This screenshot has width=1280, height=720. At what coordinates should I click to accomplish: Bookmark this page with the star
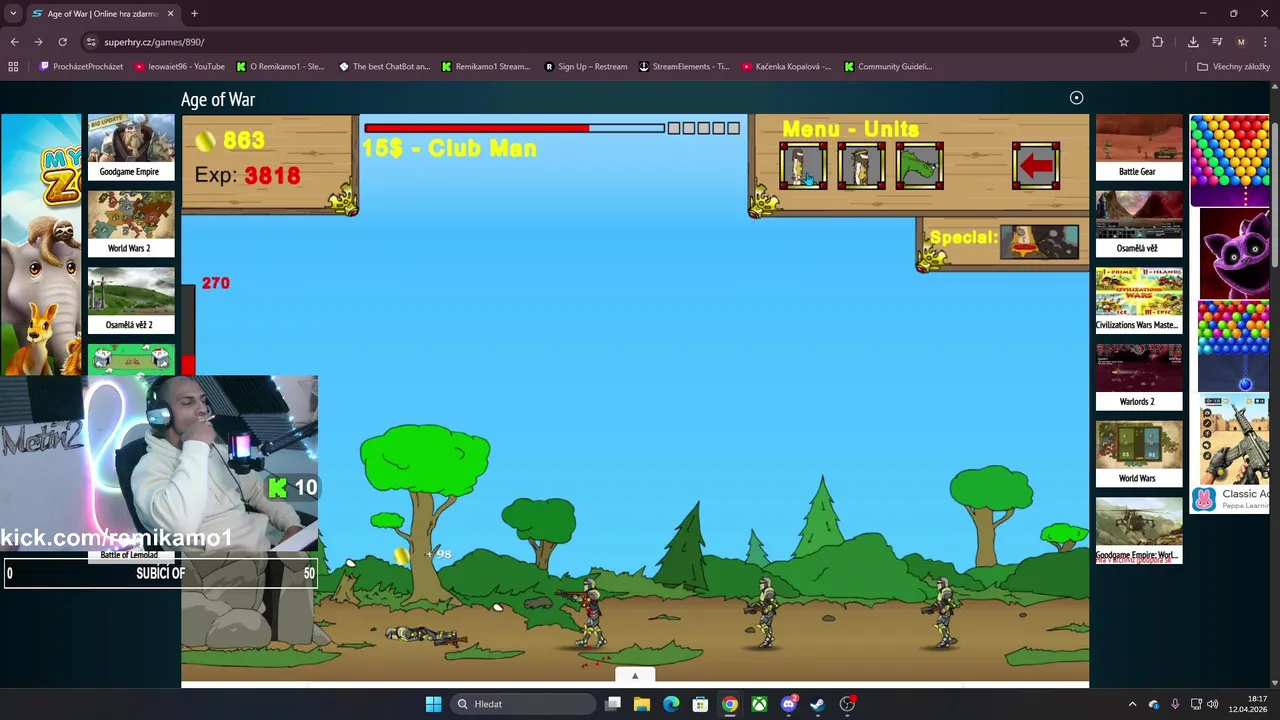click(x=1124, y=42)
